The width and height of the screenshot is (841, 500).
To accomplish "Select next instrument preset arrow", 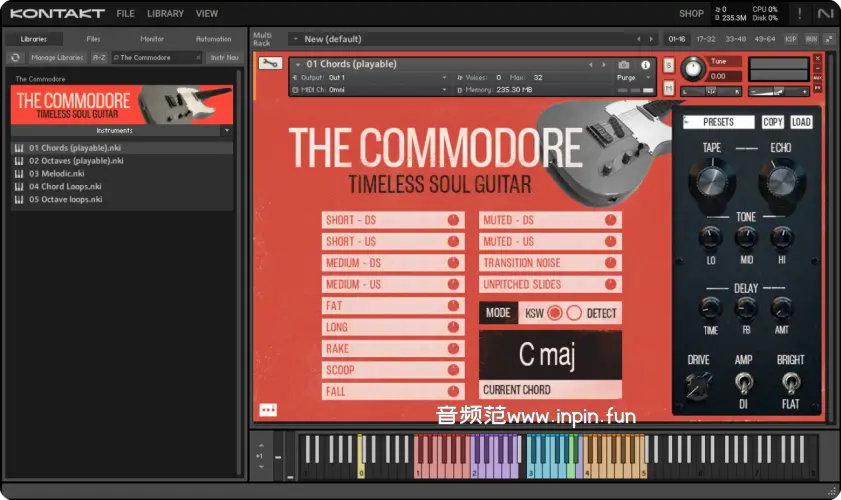I will [604, 65].
